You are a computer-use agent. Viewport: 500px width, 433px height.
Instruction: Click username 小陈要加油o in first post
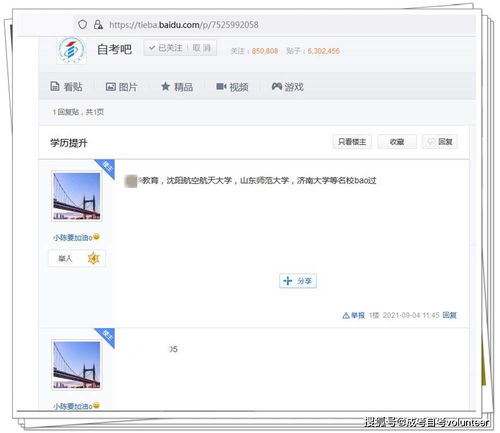tap(73, 238)
